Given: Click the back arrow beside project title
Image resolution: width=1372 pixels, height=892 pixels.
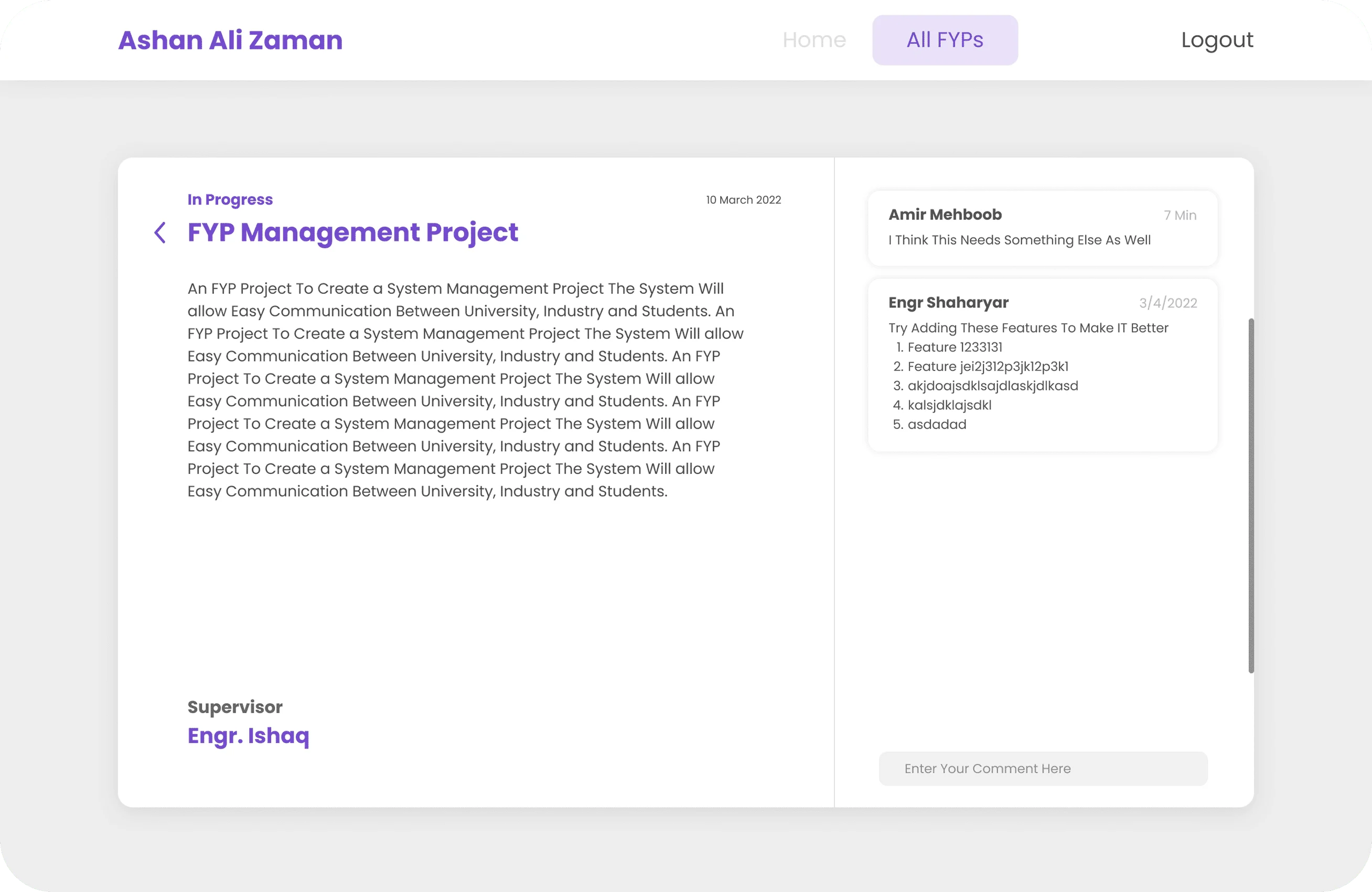Looking at the screenshot, I should [x=160, y=232].
